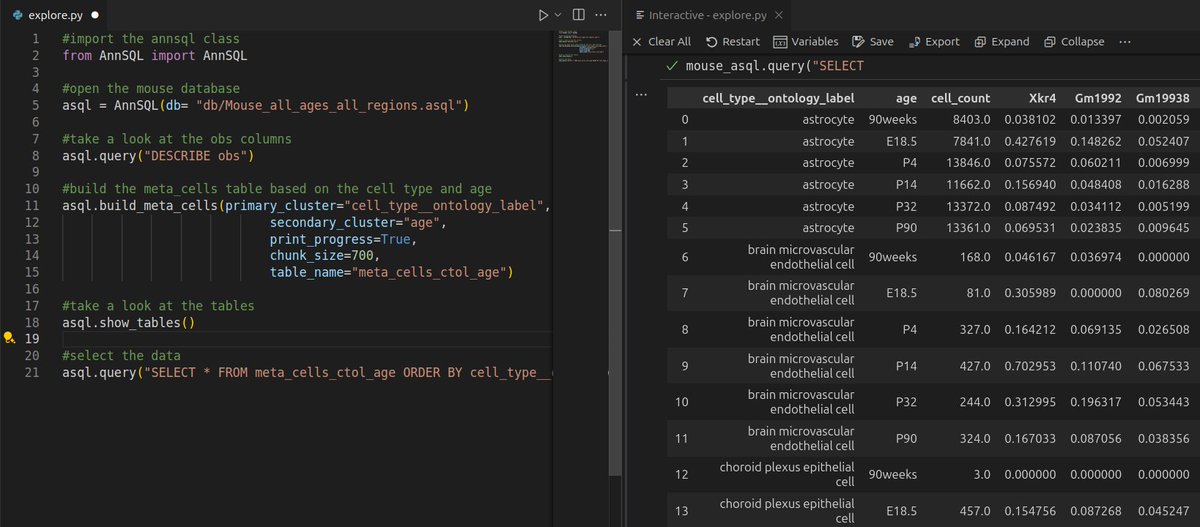Click the Gm19938 column header

point(1162,98)
